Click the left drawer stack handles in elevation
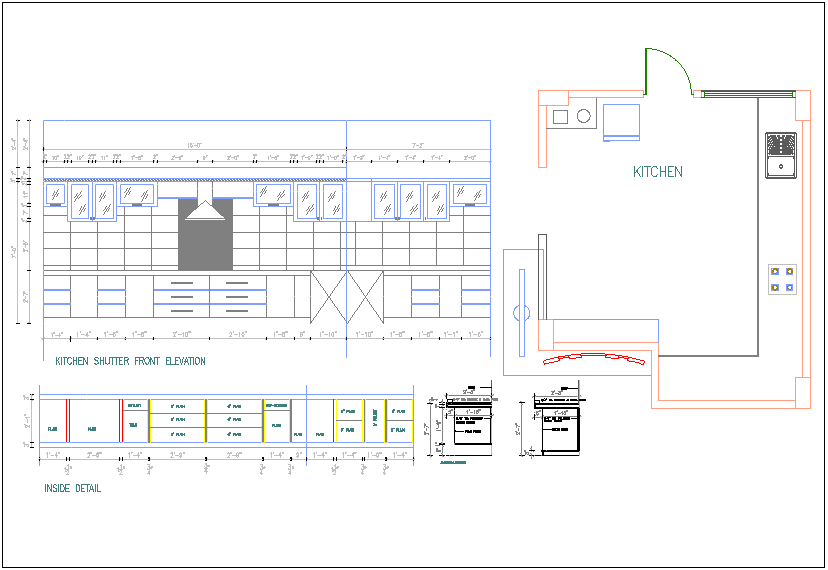Viewport: 828px width, 570px height. click(180, 296)
